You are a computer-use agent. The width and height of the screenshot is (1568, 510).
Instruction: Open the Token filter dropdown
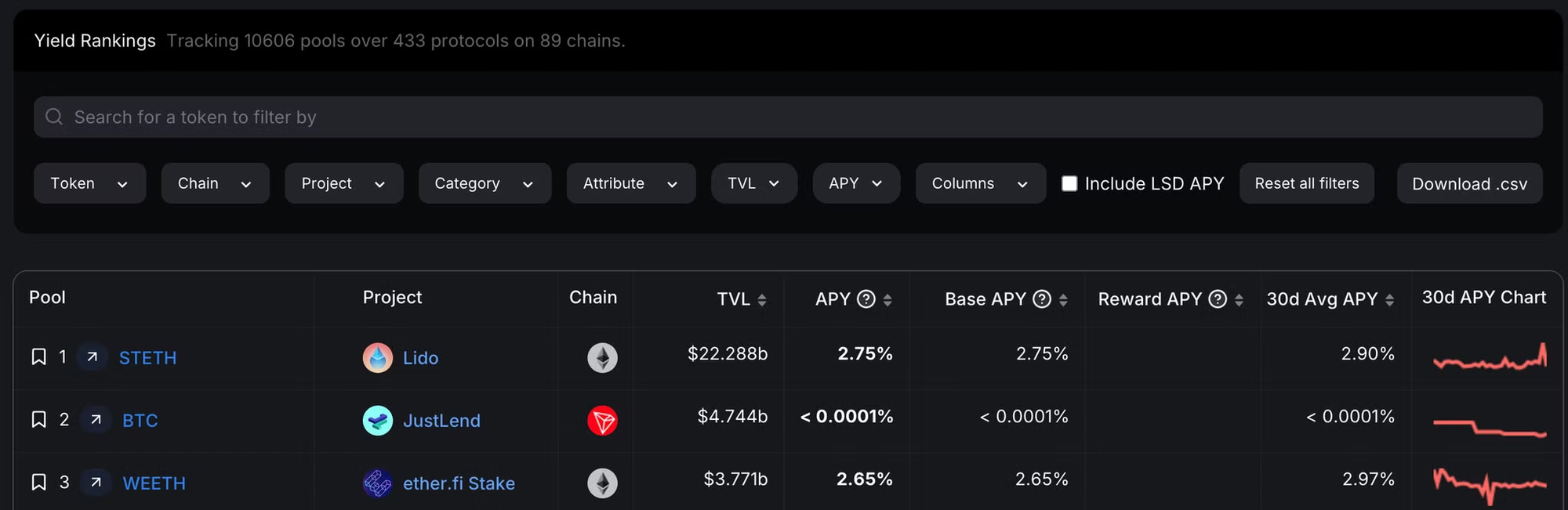pyautogui.click(x=89, y=183)
